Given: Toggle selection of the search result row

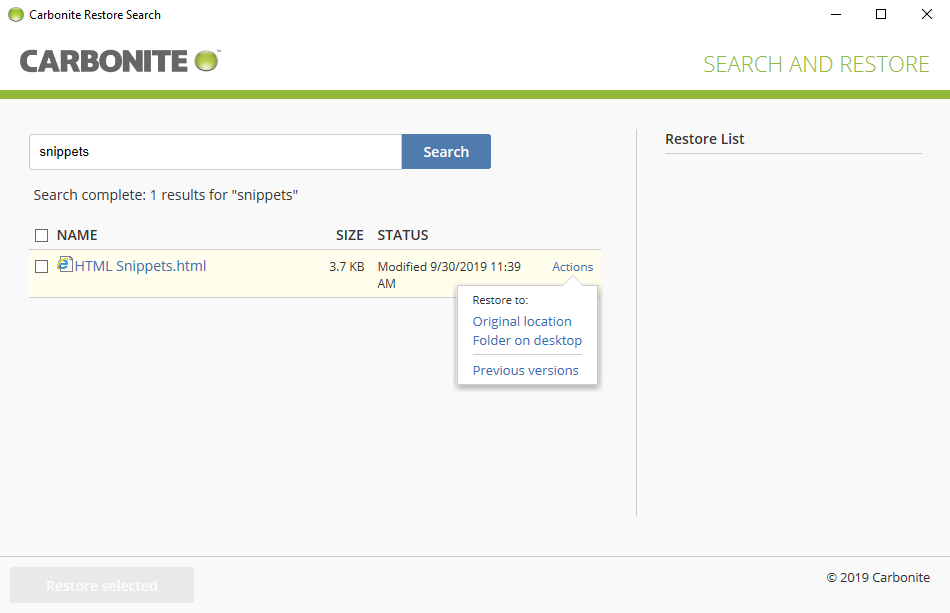Looking at the screenshot, I should (x=41, y=266).
